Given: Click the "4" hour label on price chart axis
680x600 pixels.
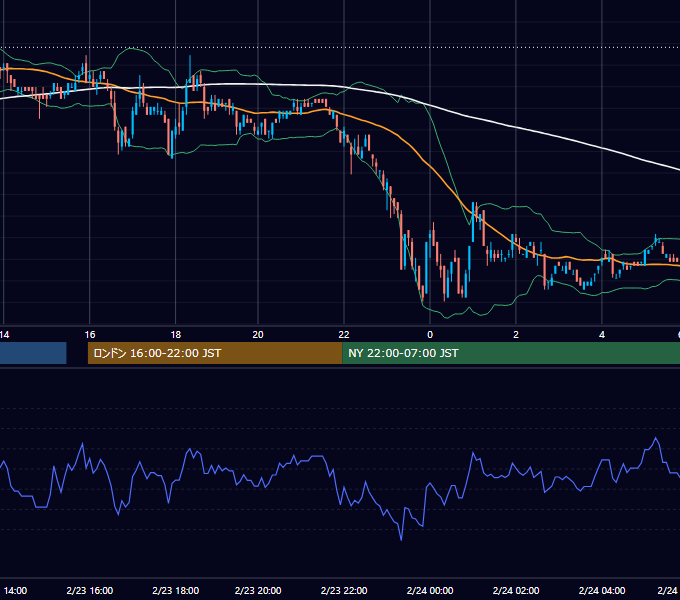Looking at the screenshot, I should [602, 335].
